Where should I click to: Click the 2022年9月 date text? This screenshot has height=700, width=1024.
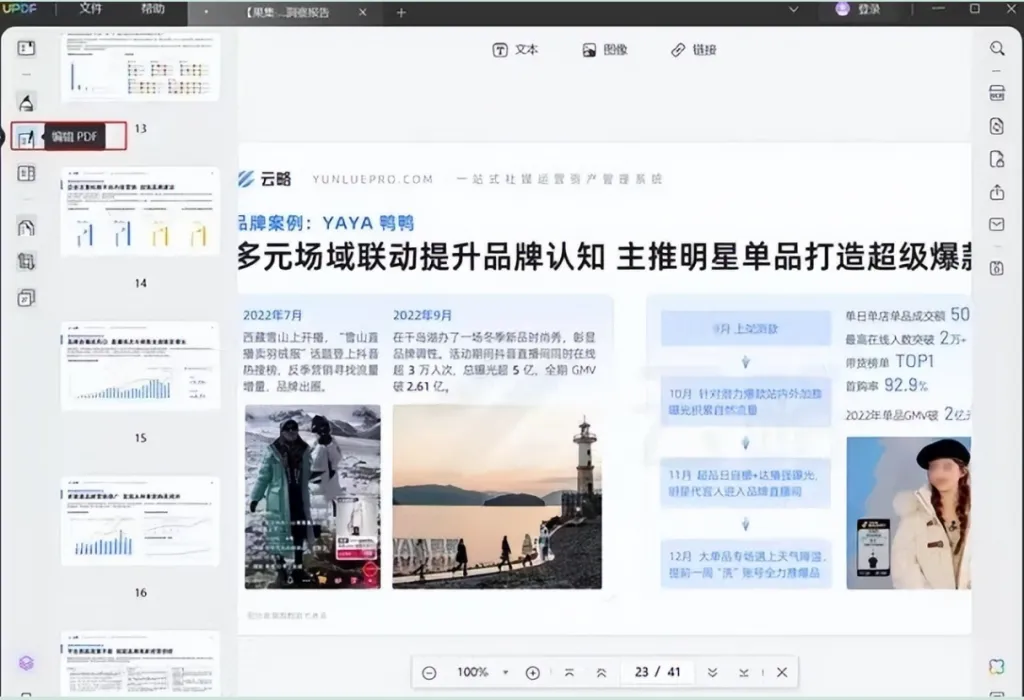pyautogui.click(x=423, y=315)
